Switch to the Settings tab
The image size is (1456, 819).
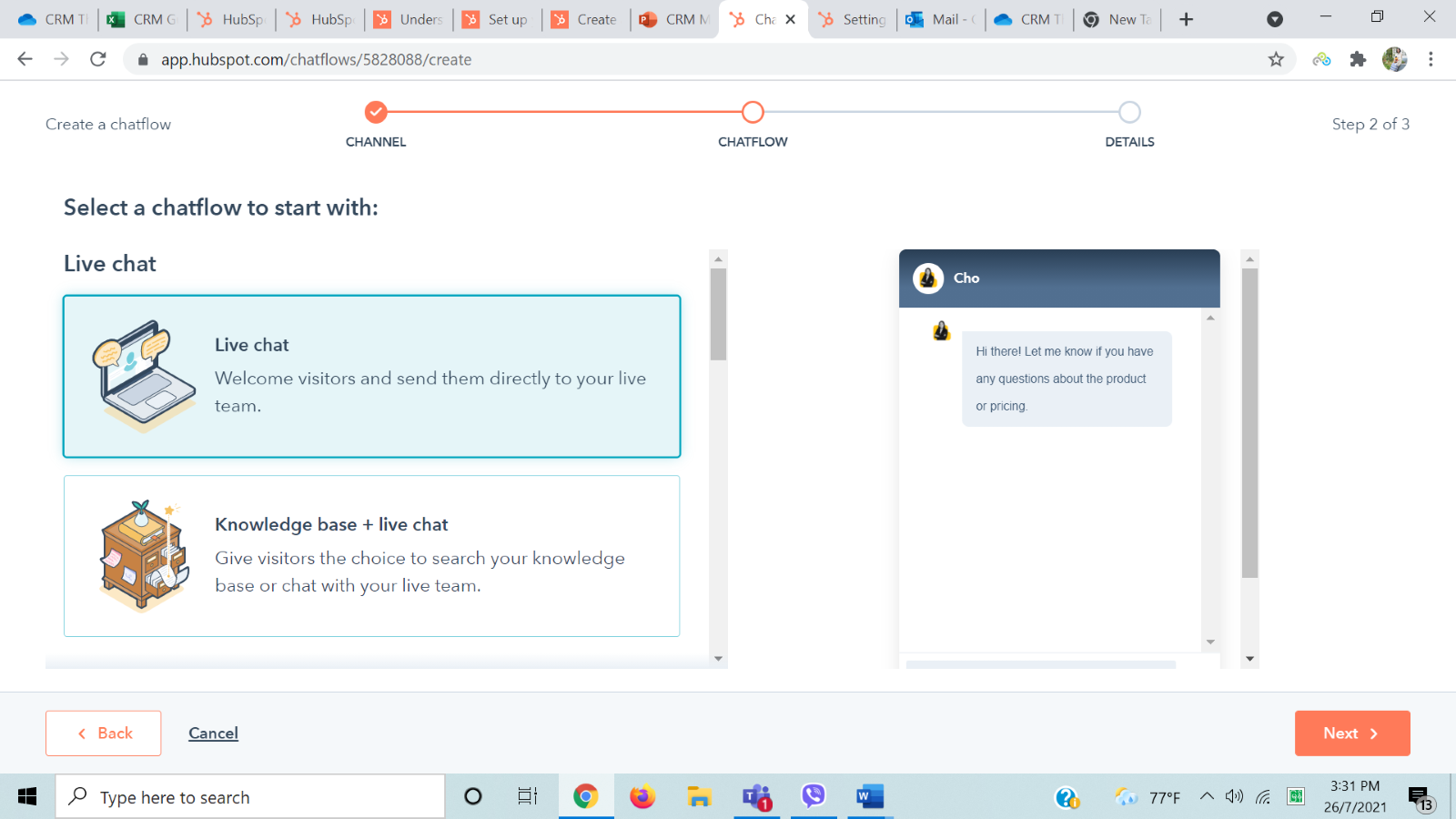(x=852, y=19)
